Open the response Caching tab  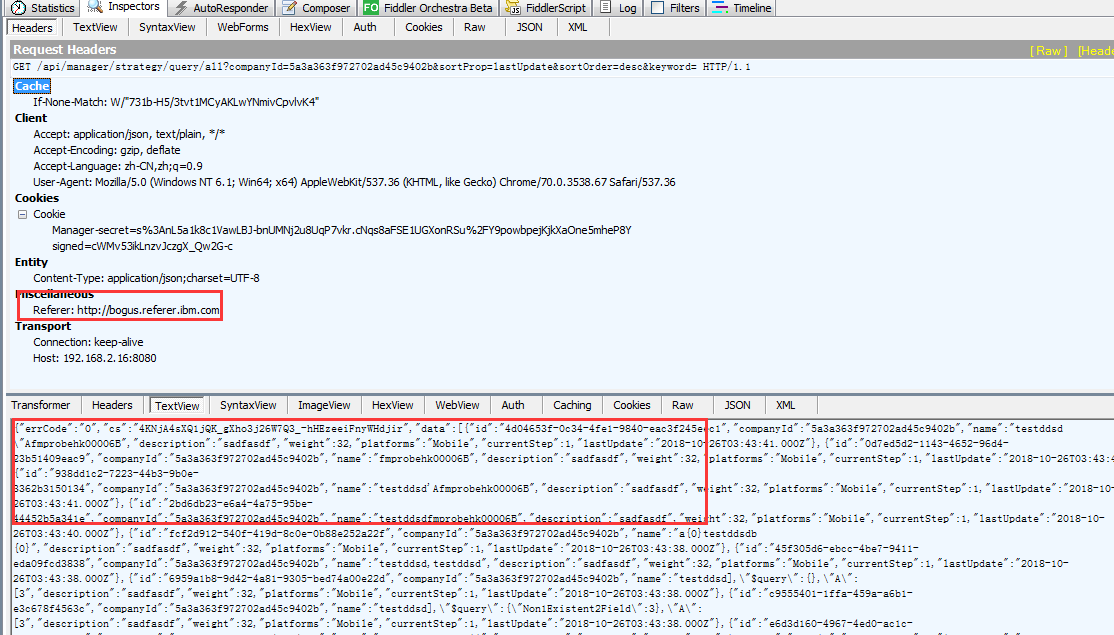tap(572, 405)
